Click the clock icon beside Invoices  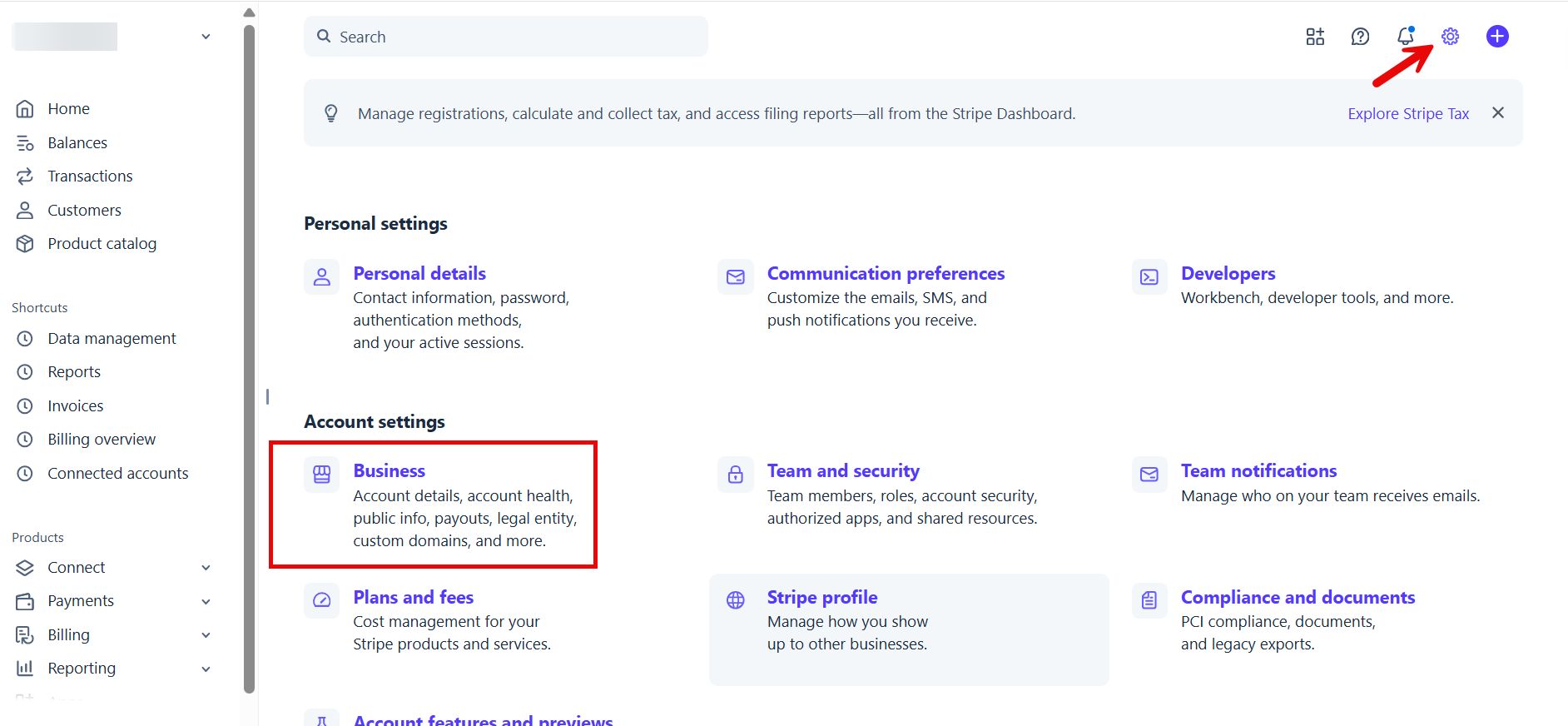click(25, 406)
